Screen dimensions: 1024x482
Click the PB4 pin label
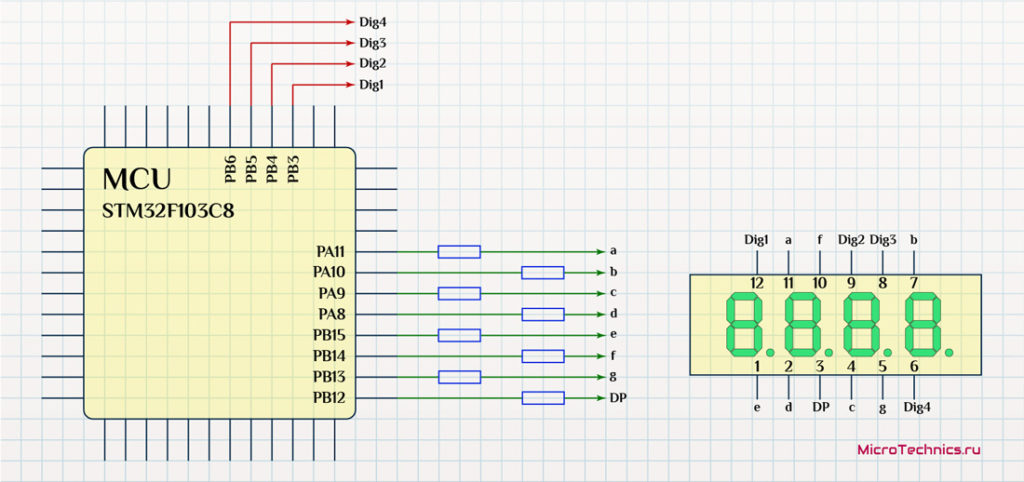pos(272,170)
